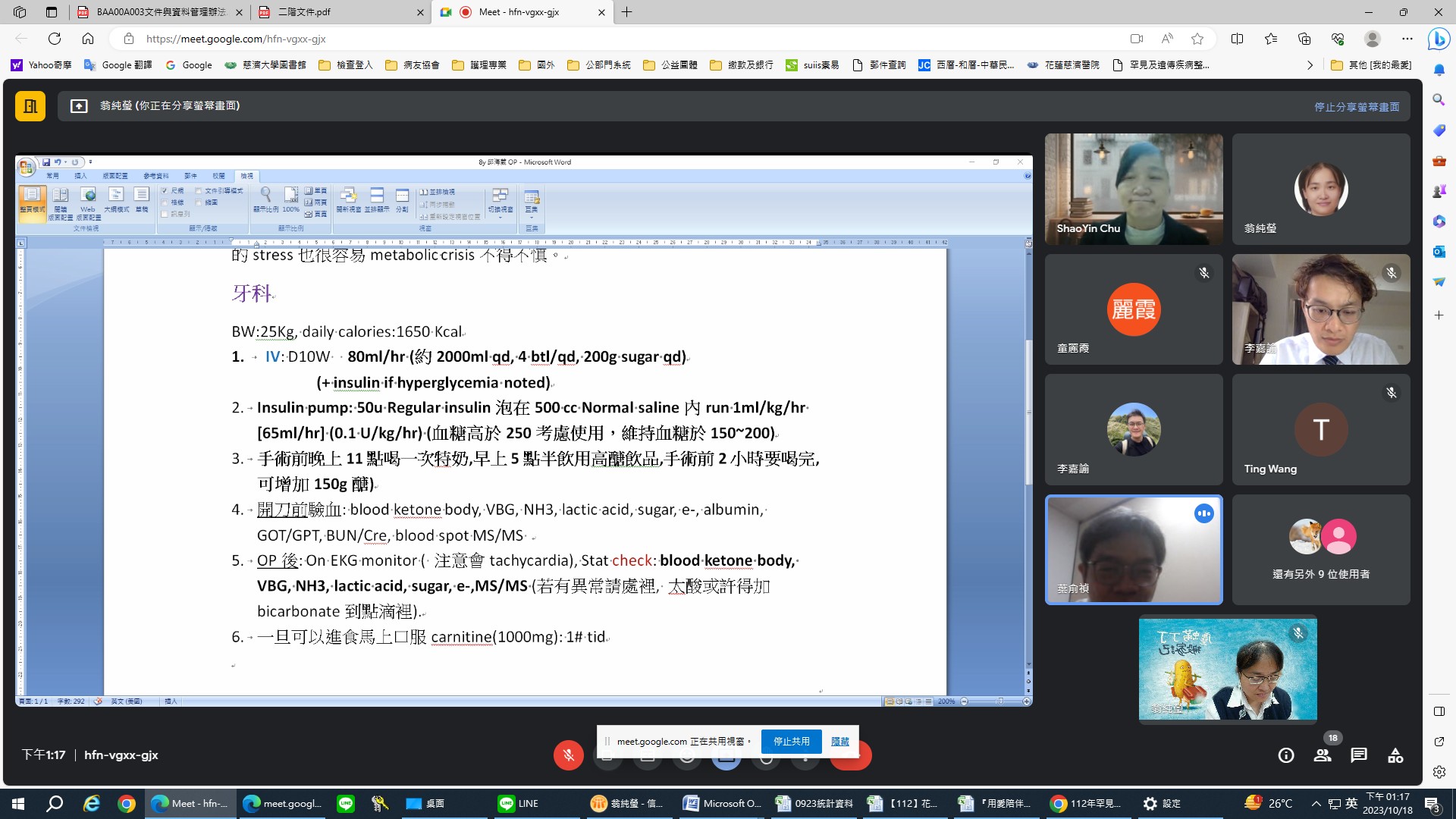Image resolution: width=1456 pixels, height=819 pixels.
Task: Toggle the 尺規 ruler checkbox in Word
Action: [165, 191]
